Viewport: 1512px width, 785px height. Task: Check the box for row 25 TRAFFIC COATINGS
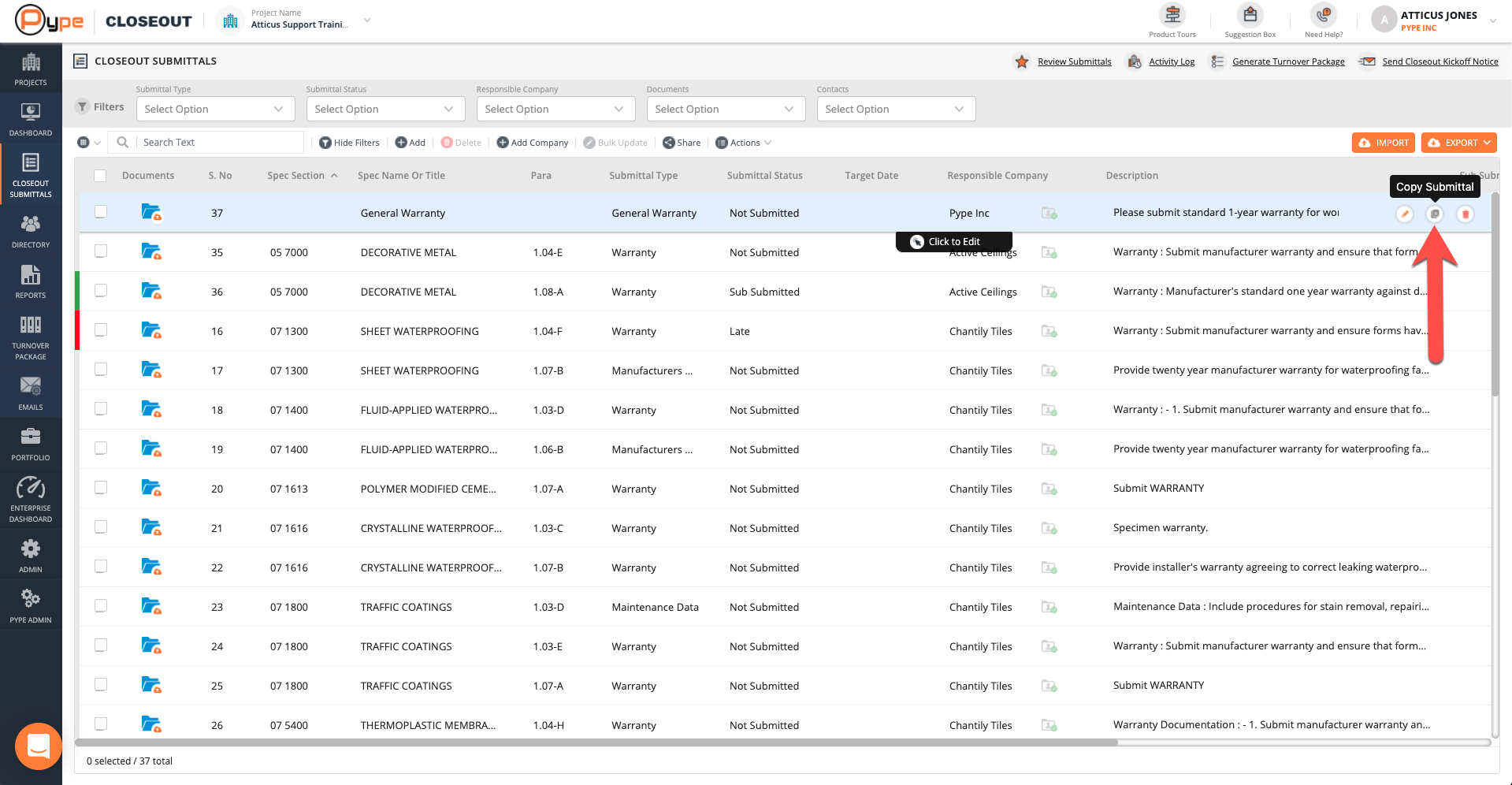click(x=101, y=685)
